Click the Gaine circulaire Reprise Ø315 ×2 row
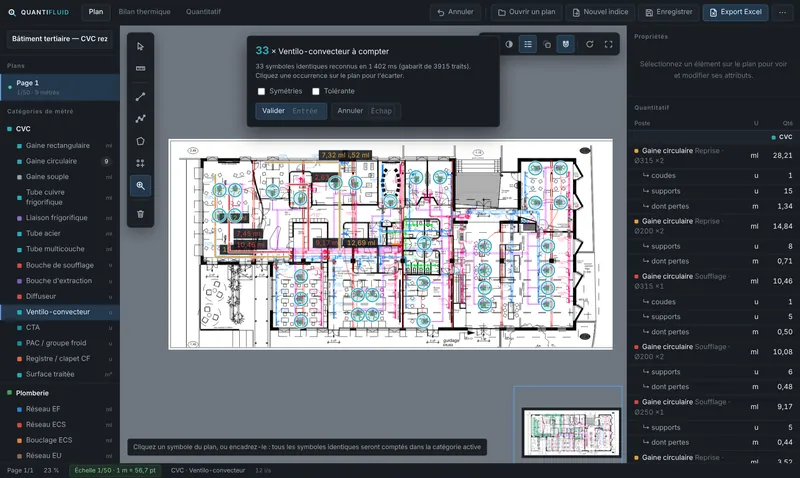This screenshot has height=478, width=800. [x=714, y=156]
